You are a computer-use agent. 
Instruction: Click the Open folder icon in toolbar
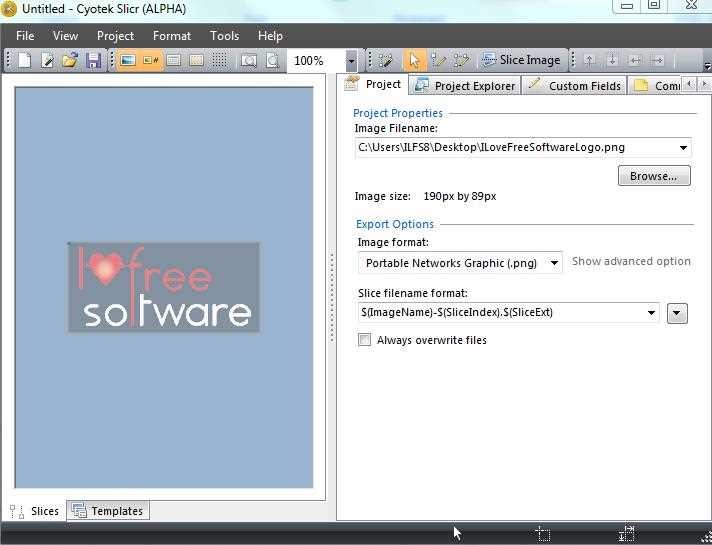(70, 61)
